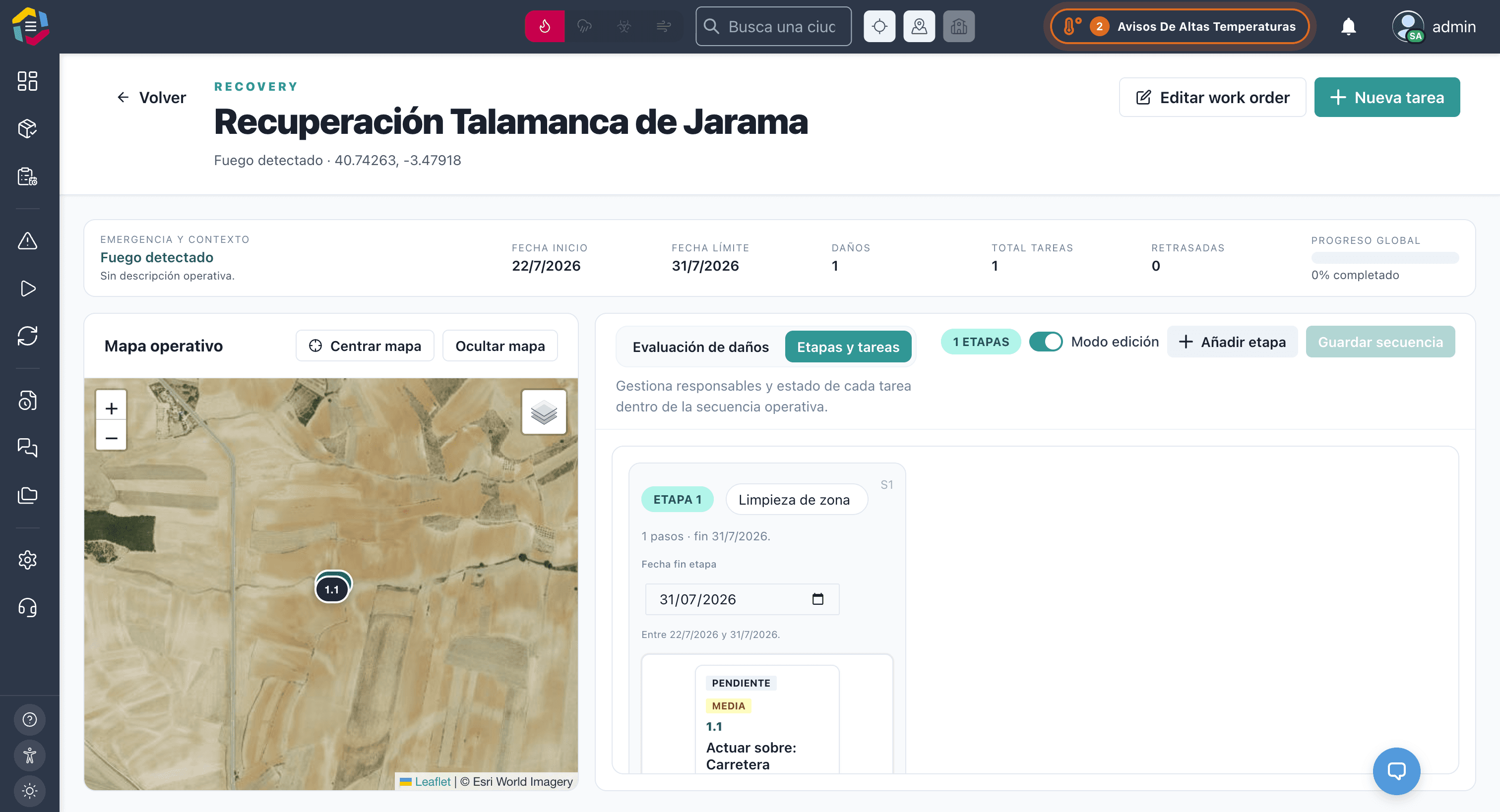Toggle the Modo edición switch
The height and width of the screenshot is (812, 1500).
[x=1046, y=342]
